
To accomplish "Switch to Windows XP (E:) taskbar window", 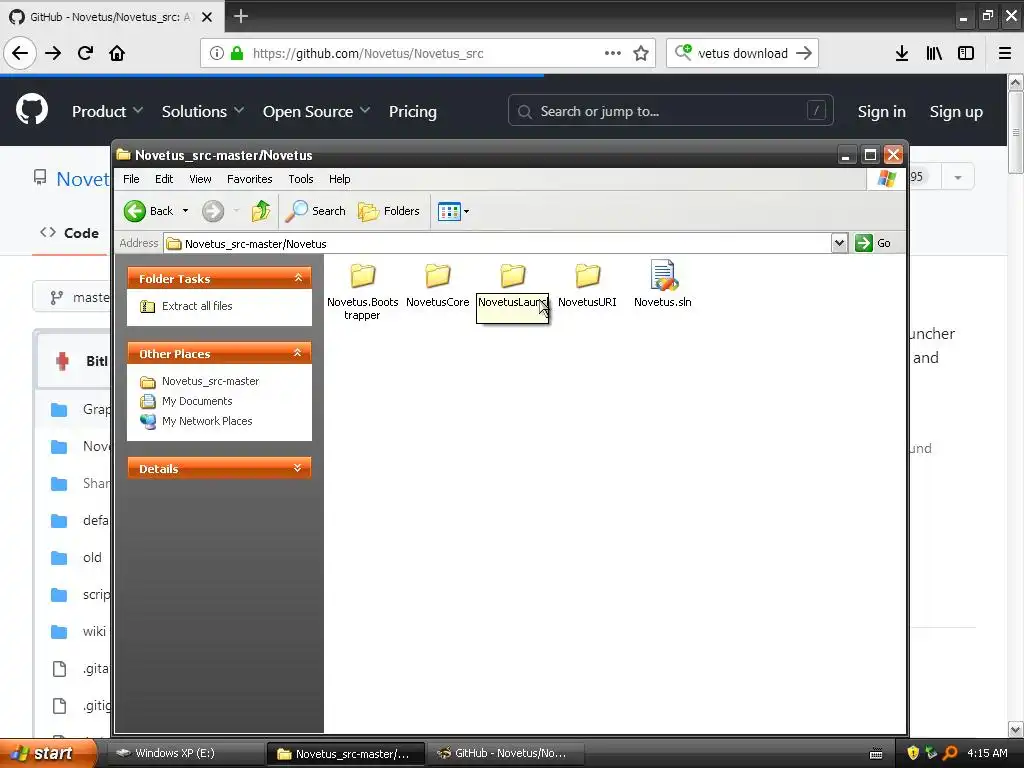I will click(x=185, y=753).
